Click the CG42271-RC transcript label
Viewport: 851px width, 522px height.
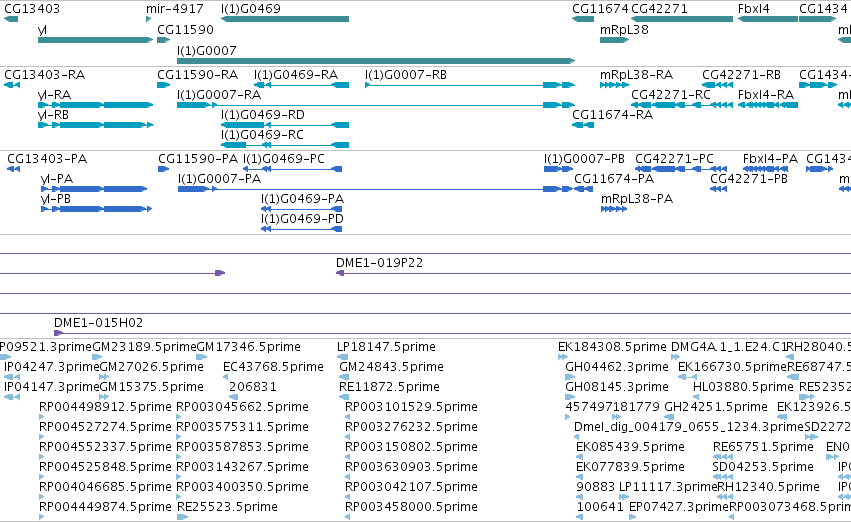[x=671, y=95]
